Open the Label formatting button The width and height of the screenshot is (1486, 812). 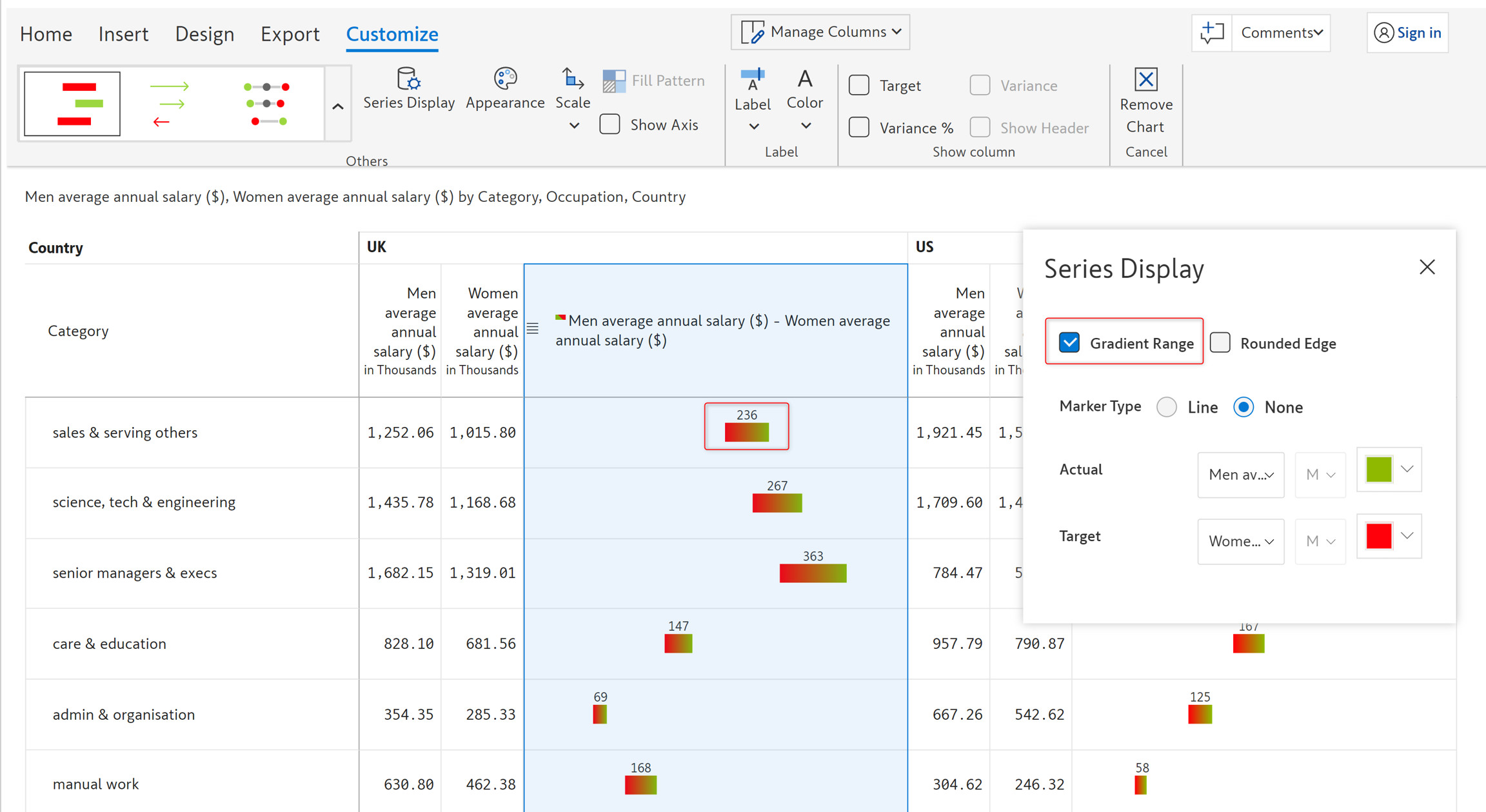(x=752, y=98)
